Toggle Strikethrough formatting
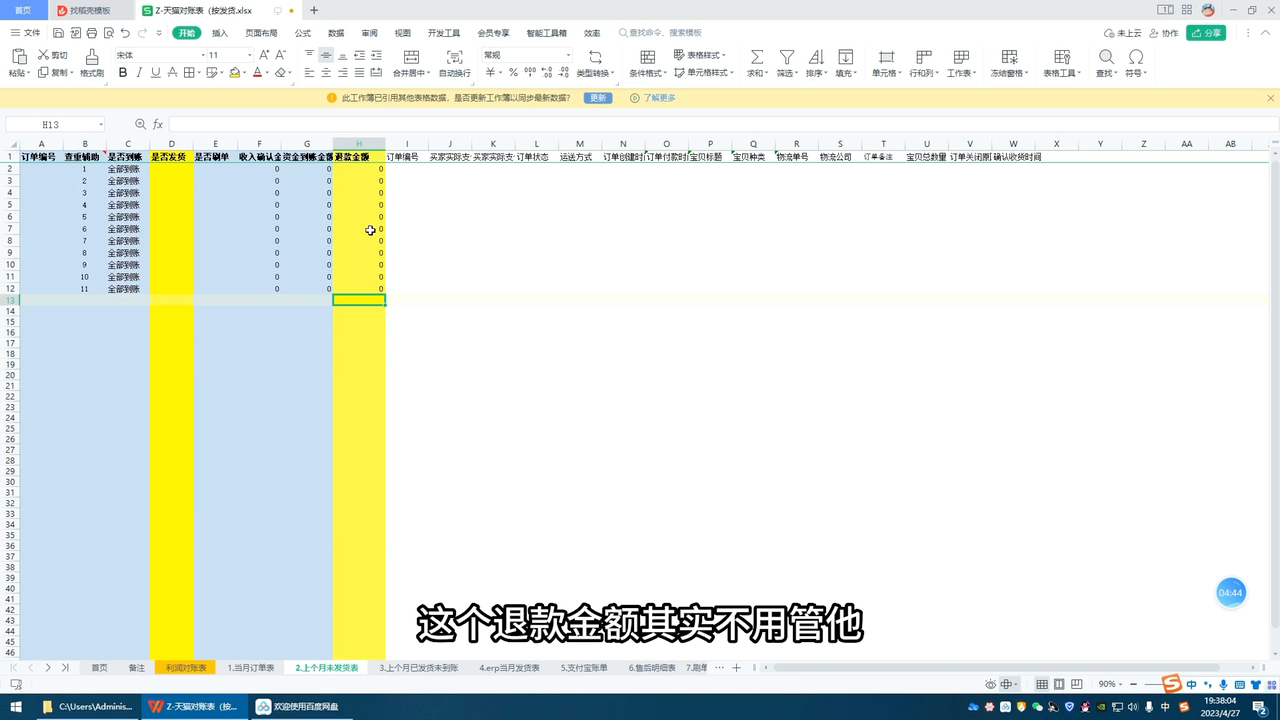Screen dimensions: 1280x720 (x=172, y=73)
